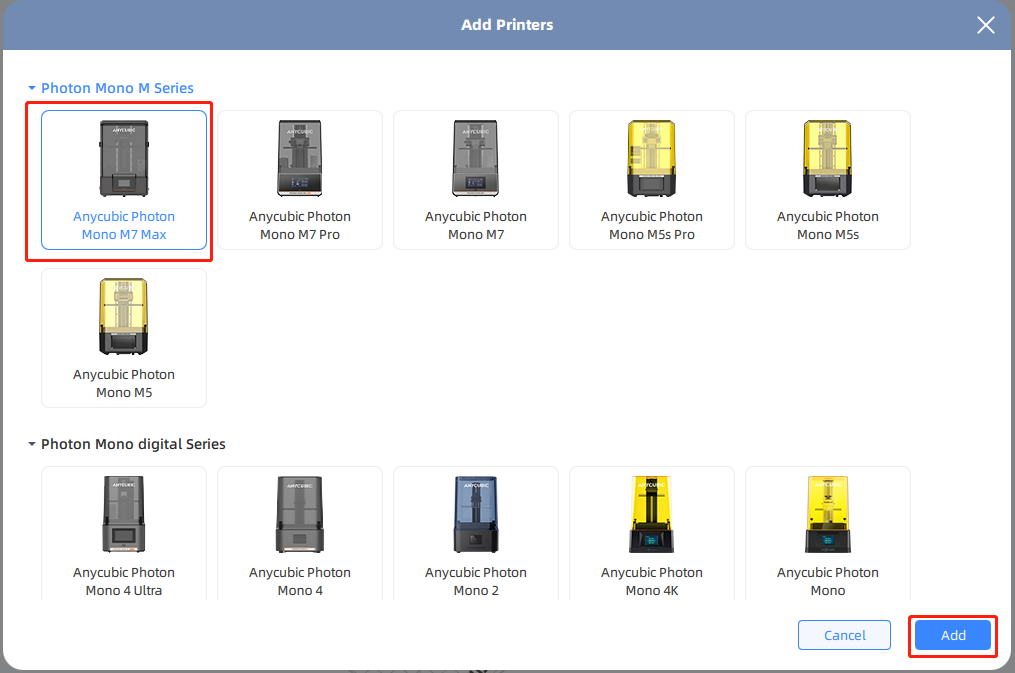Click the 'Mono M5s' label text

pyautogui.click(x=828, y=235)
